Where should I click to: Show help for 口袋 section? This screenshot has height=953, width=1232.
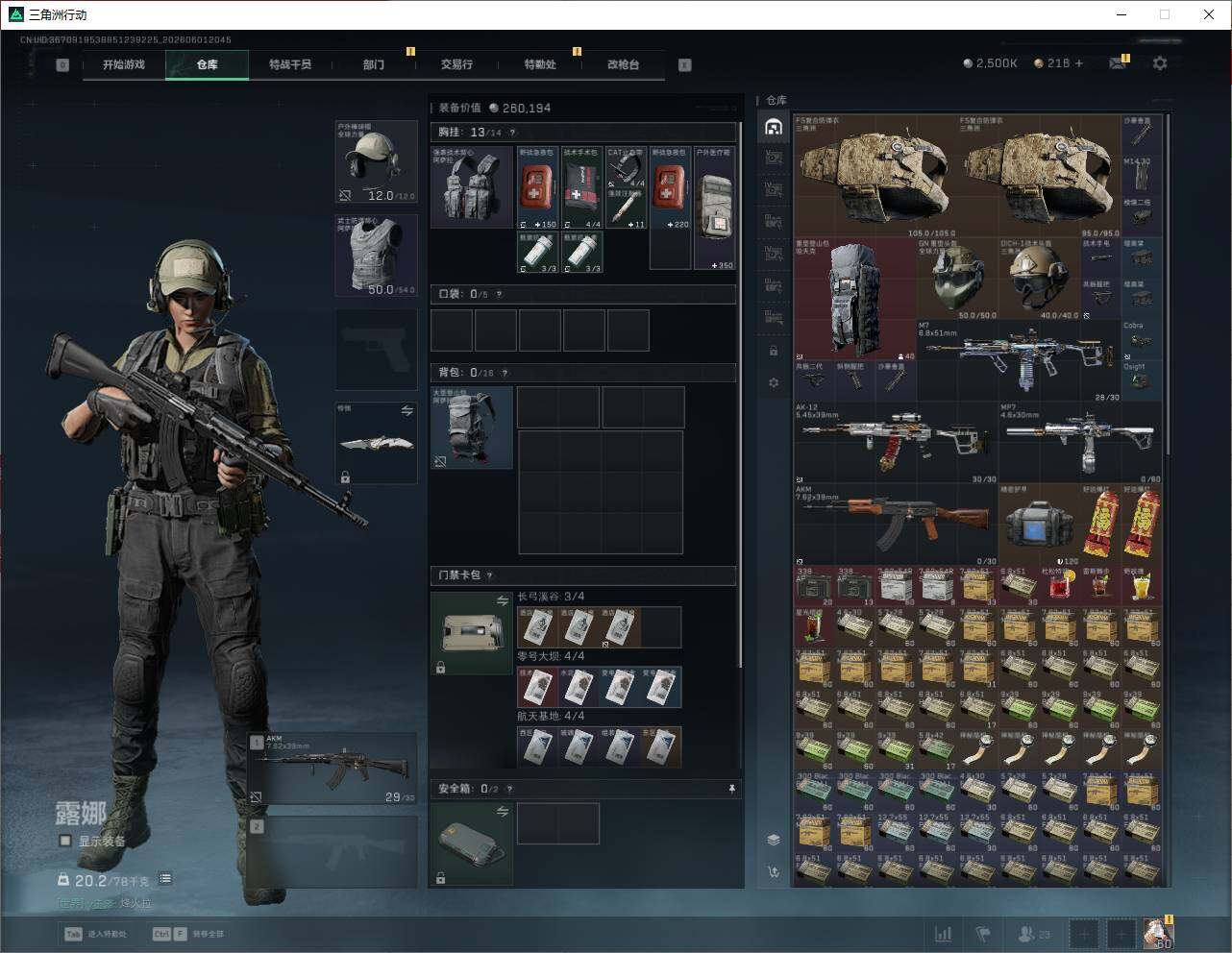coord(499,294)
